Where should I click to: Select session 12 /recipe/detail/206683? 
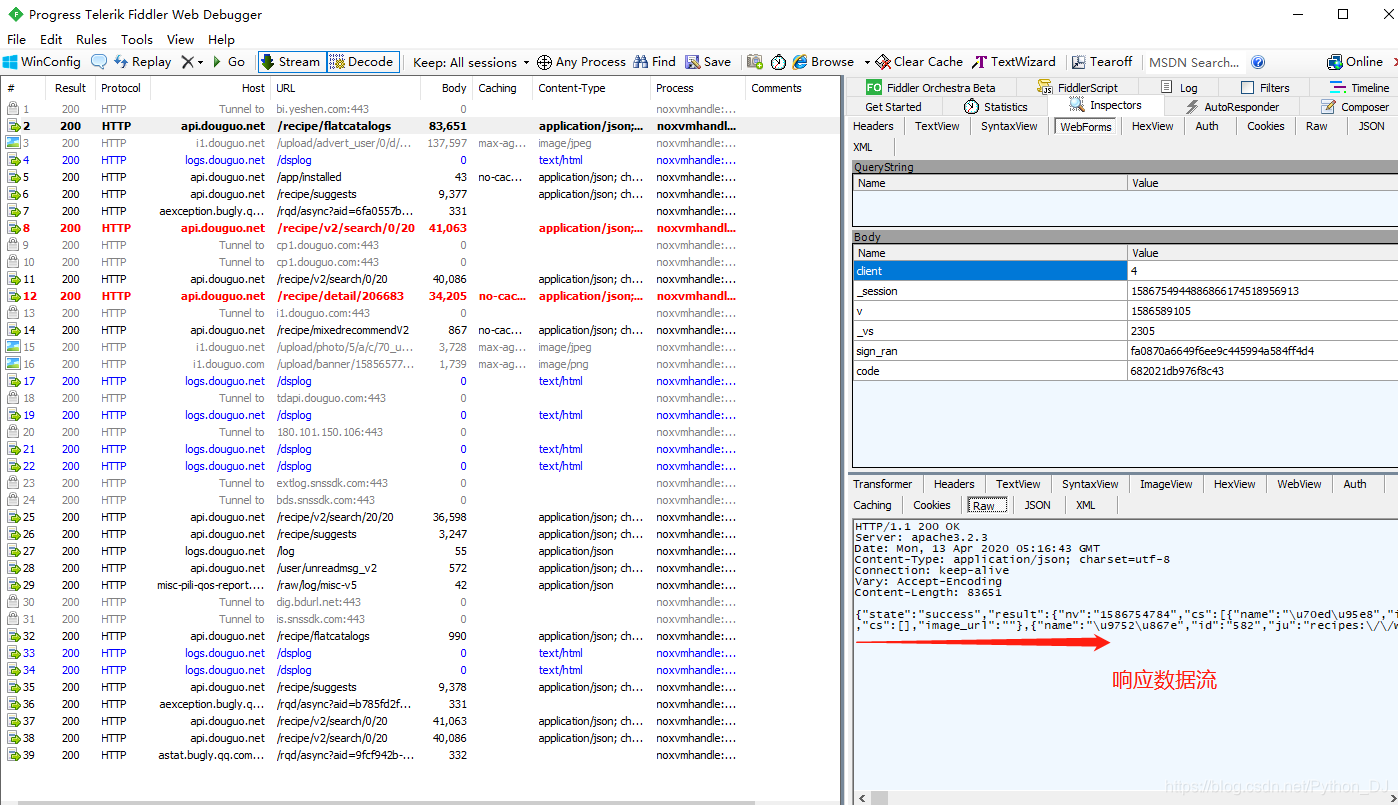420,296
